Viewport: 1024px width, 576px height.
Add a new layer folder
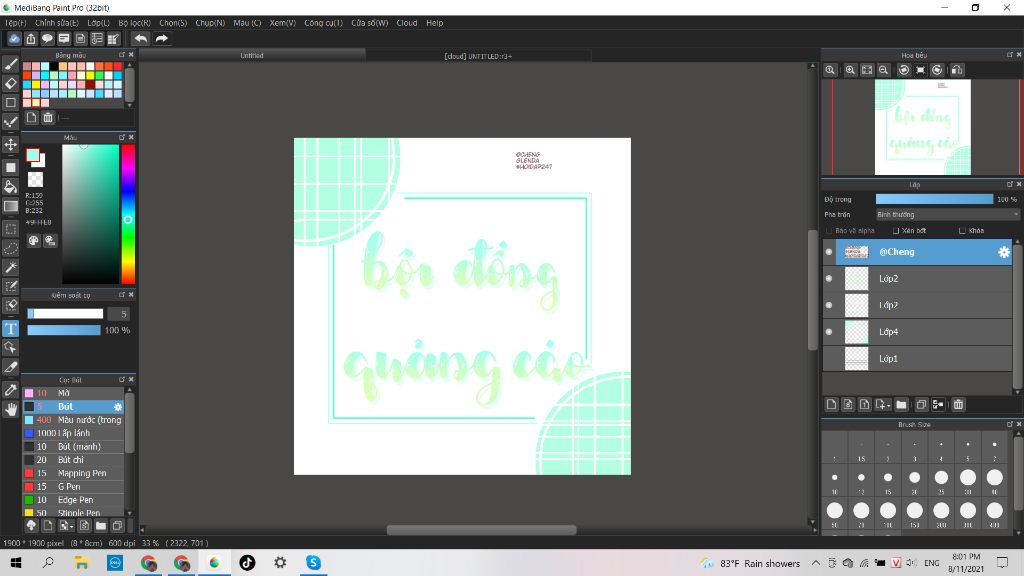[x=901, y=404]
